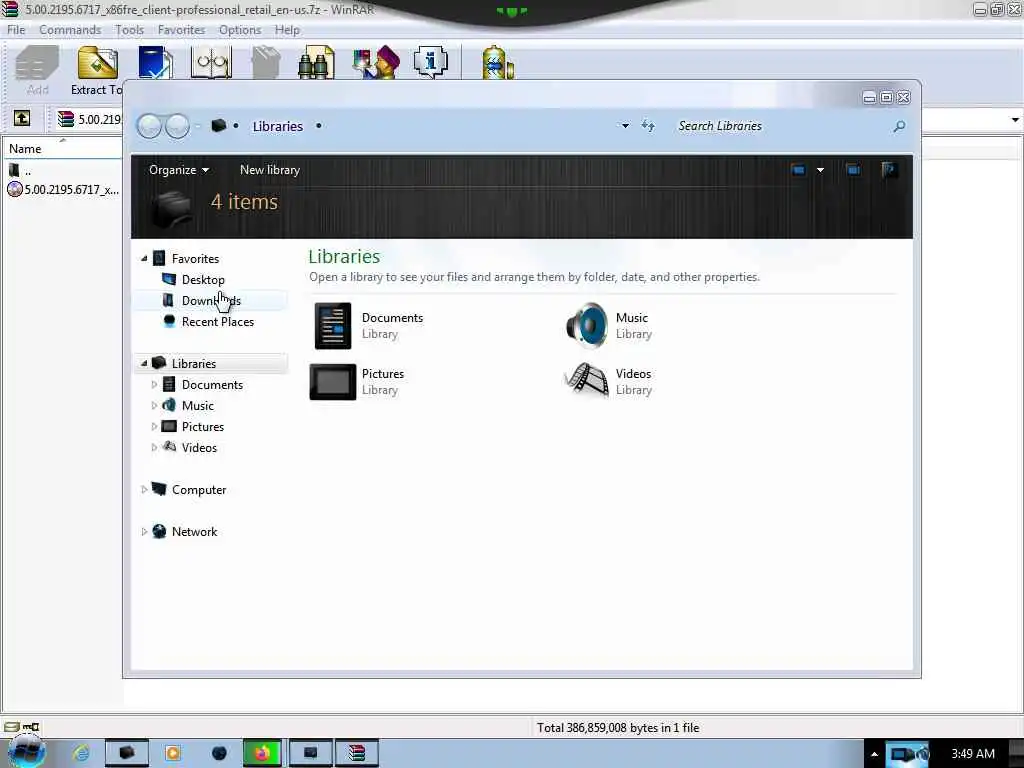
Task: Expand the Music tree node
Action: [x=154, y=406]
